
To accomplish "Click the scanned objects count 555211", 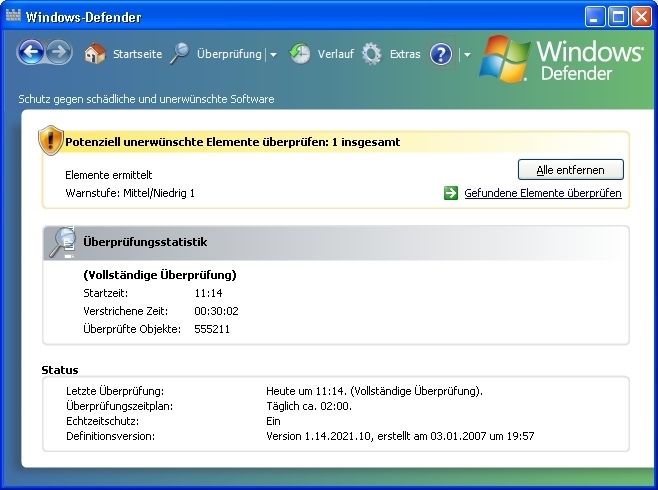I will coord(212,329).
